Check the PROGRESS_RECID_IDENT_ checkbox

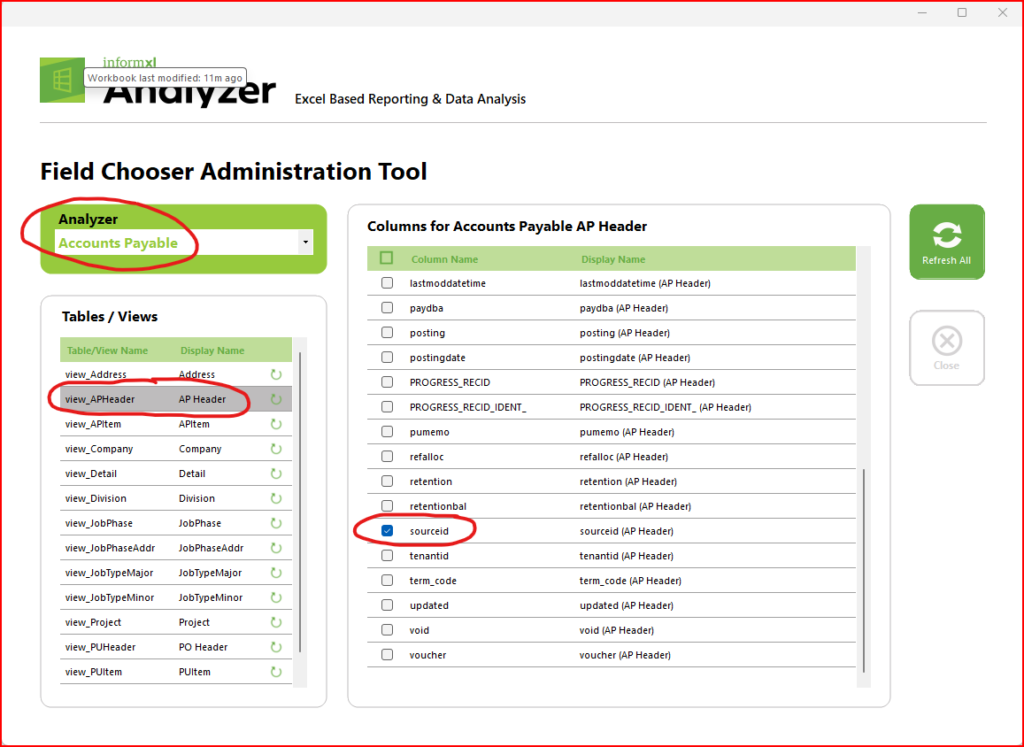[387, 407]
